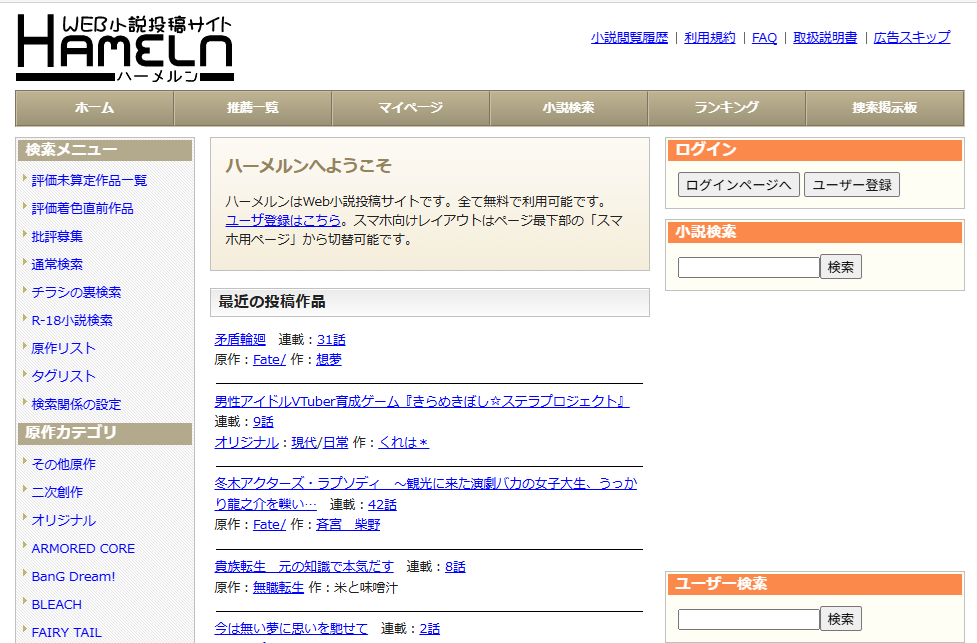This screenshot has width=977, height=643.
Task: Focus the ユーザー検索 text input field
Action: 748,620
